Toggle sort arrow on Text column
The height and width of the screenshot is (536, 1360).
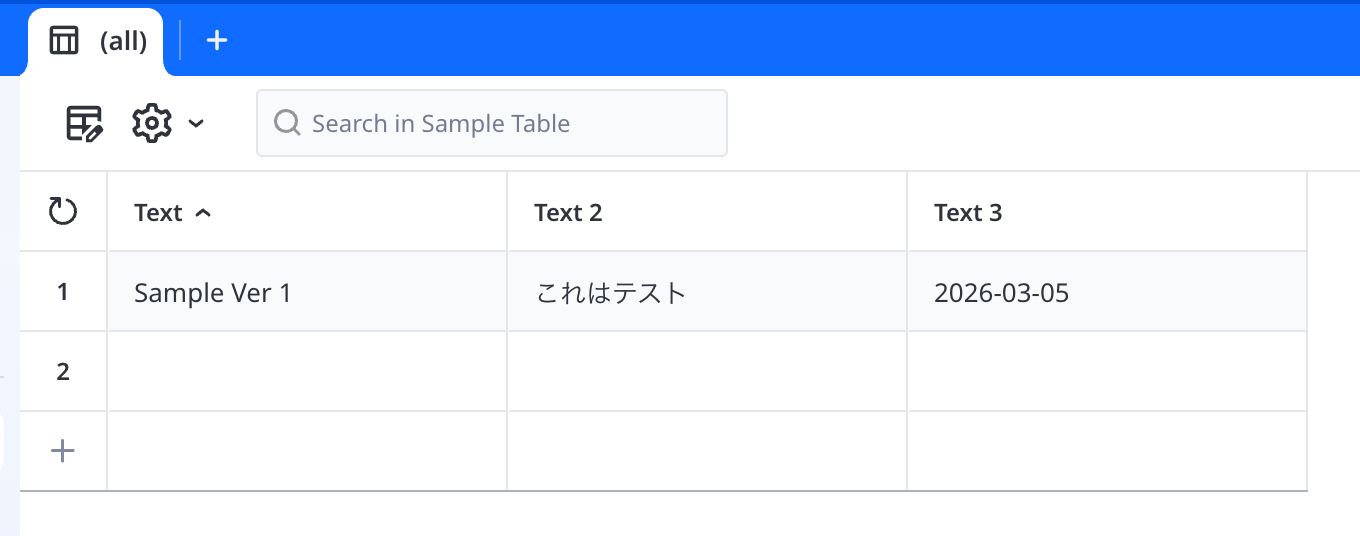[203, 213]
